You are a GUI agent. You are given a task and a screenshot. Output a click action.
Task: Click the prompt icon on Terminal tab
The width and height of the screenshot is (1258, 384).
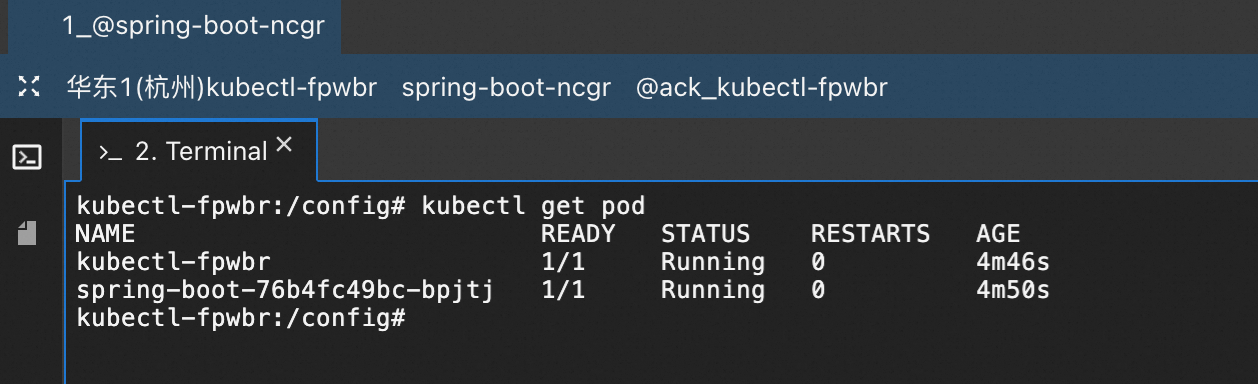(x=110, y=152)
